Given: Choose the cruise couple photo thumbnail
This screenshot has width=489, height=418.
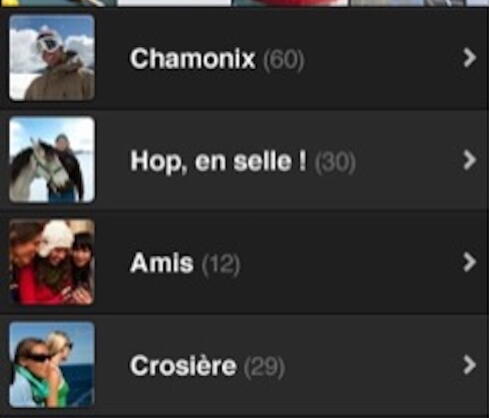Looking at the screenshot, I should 52,364.
